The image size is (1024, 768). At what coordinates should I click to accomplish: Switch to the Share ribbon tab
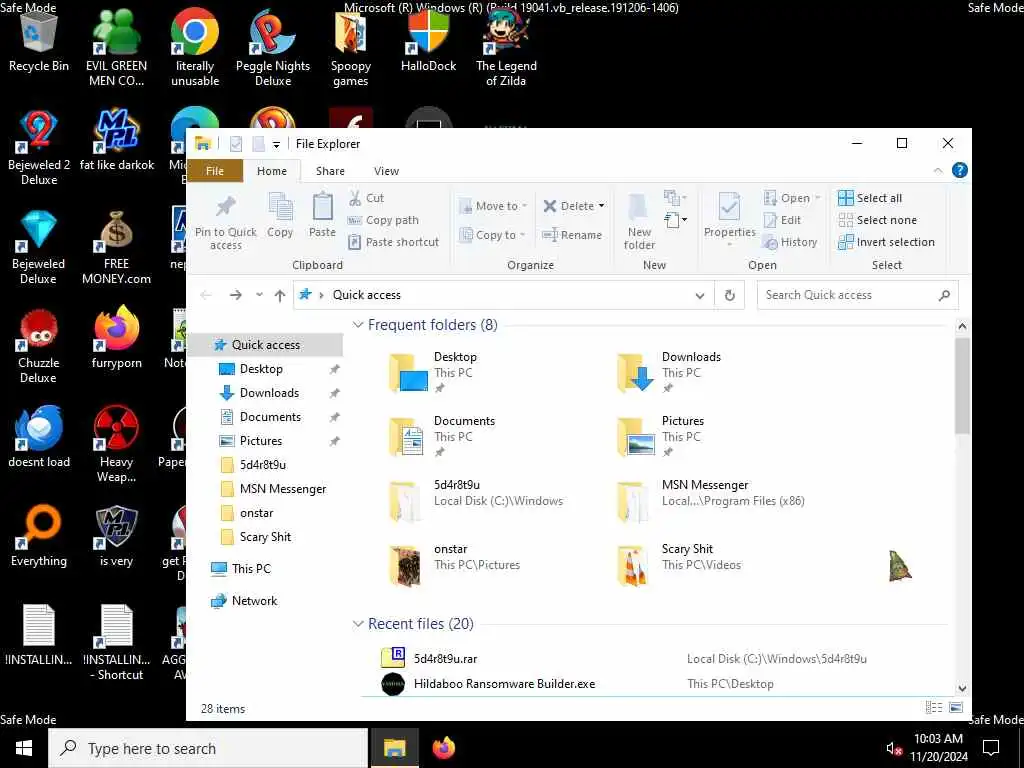330,171
